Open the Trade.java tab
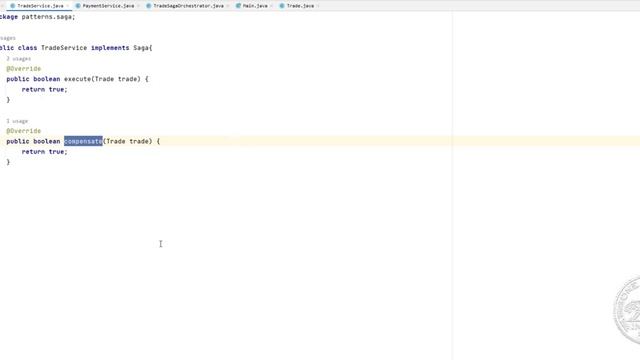Screen dimensions: 640x360 (x=300, y=6)
